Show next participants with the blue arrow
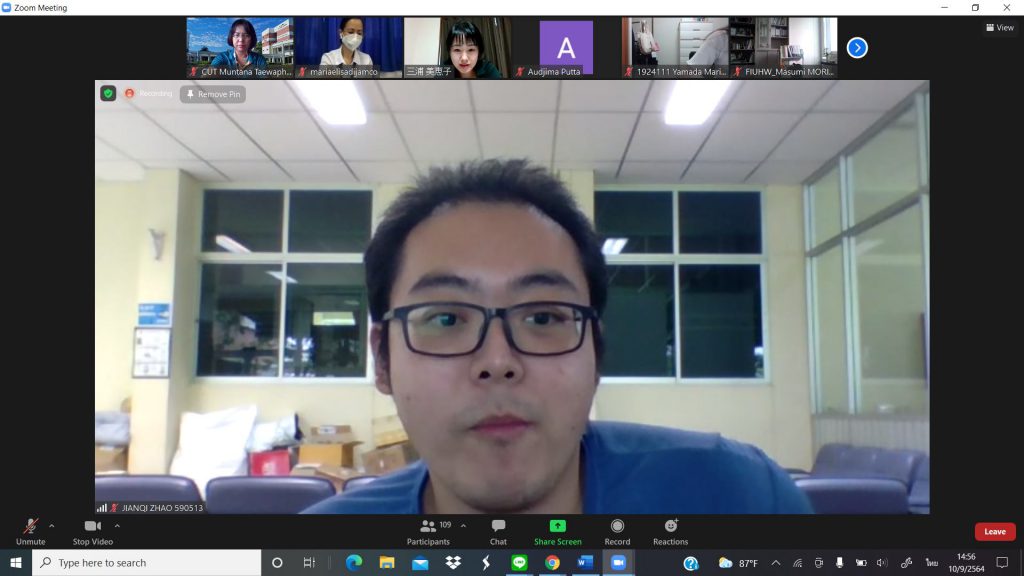The width and height of the screenshot is (1024, 576). [857, 48]
